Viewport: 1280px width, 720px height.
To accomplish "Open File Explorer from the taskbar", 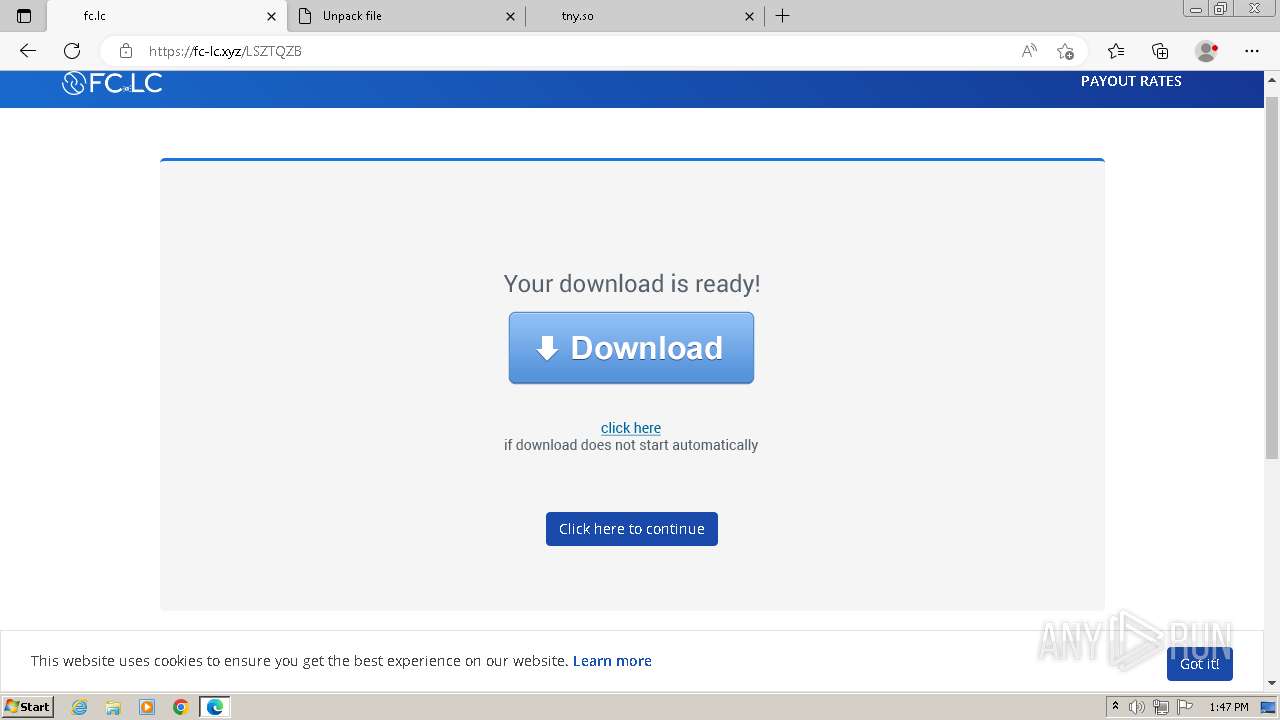I will coord(113,707).
